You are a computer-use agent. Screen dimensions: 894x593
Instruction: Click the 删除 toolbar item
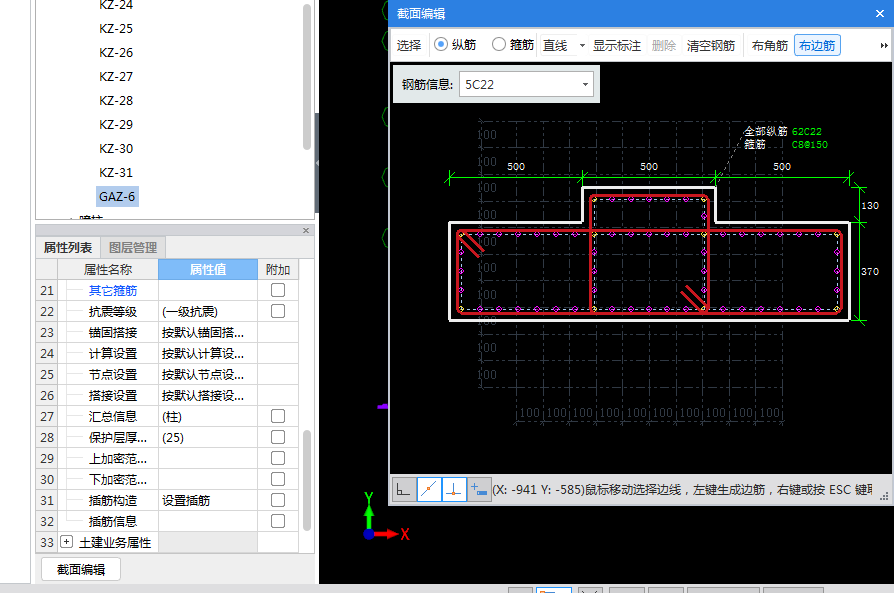664,46
